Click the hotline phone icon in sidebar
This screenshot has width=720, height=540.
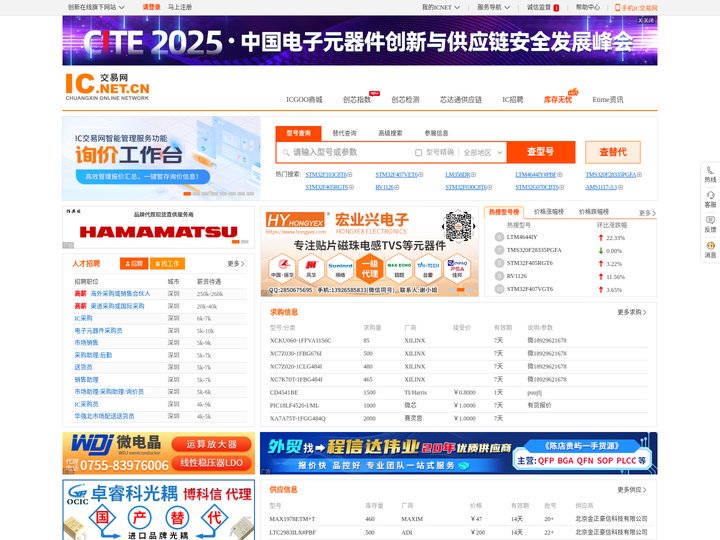(x=710, y=170)
